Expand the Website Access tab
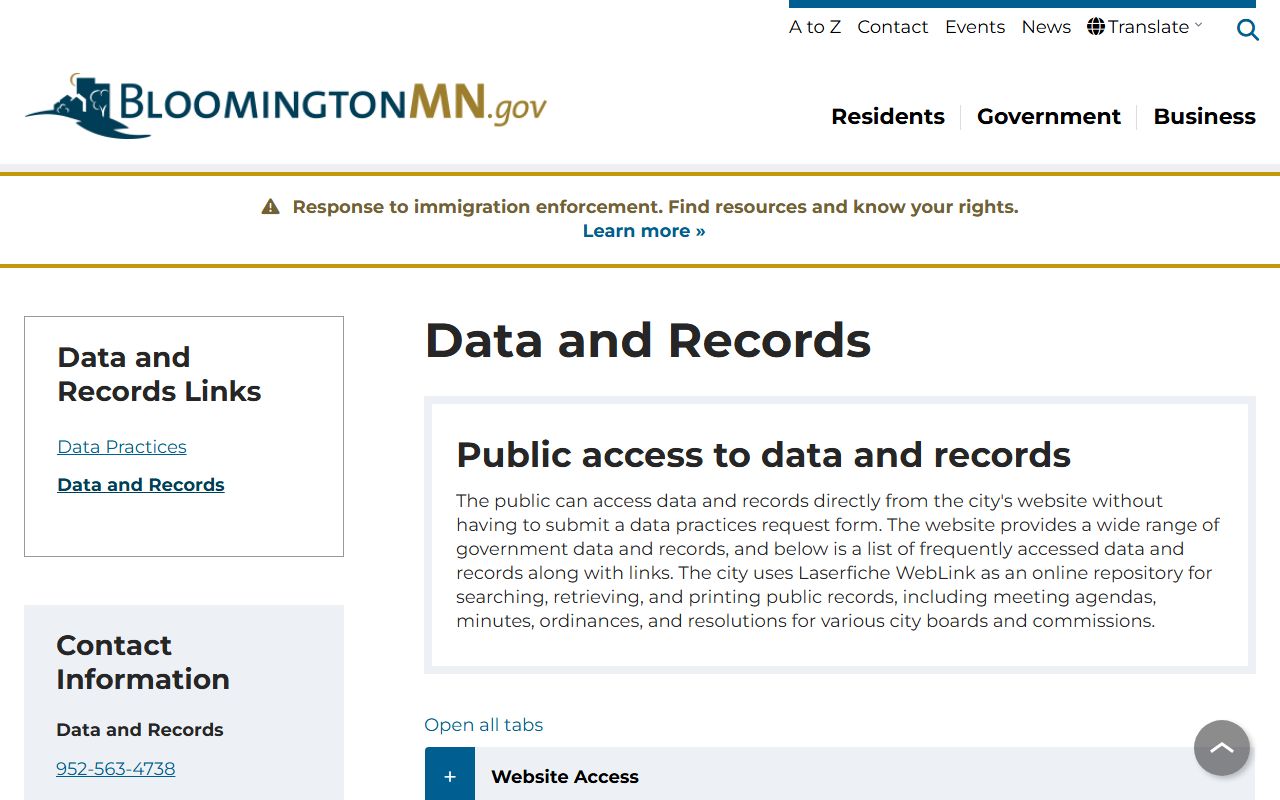 (840, 776)
